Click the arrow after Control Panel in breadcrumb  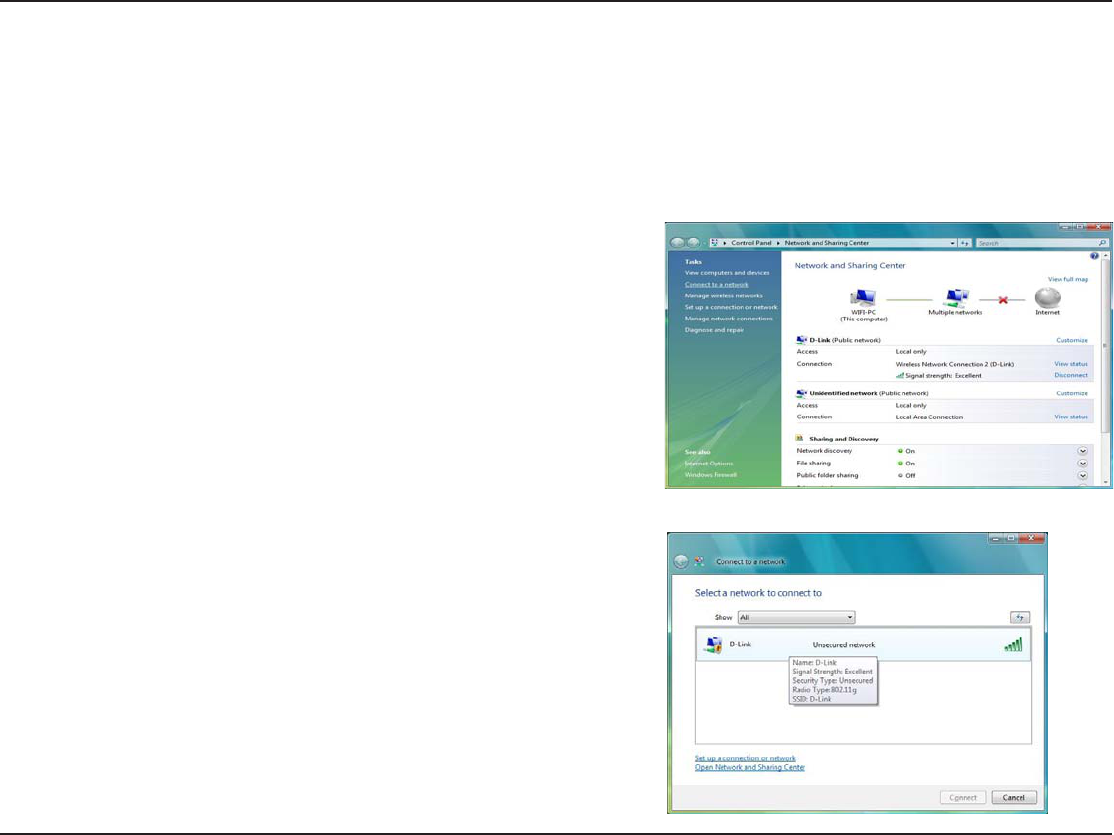(x=778, y=243)
